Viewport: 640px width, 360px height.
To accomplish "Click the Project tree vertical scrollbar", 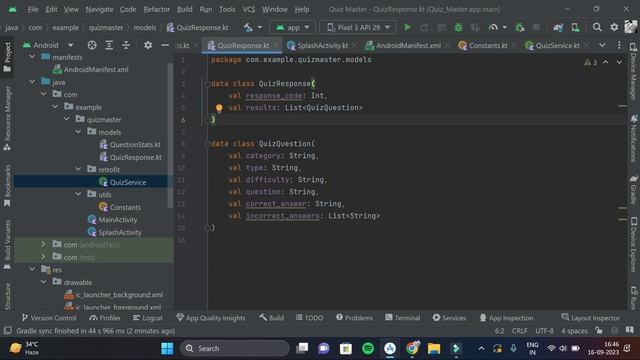I will 170,135.
